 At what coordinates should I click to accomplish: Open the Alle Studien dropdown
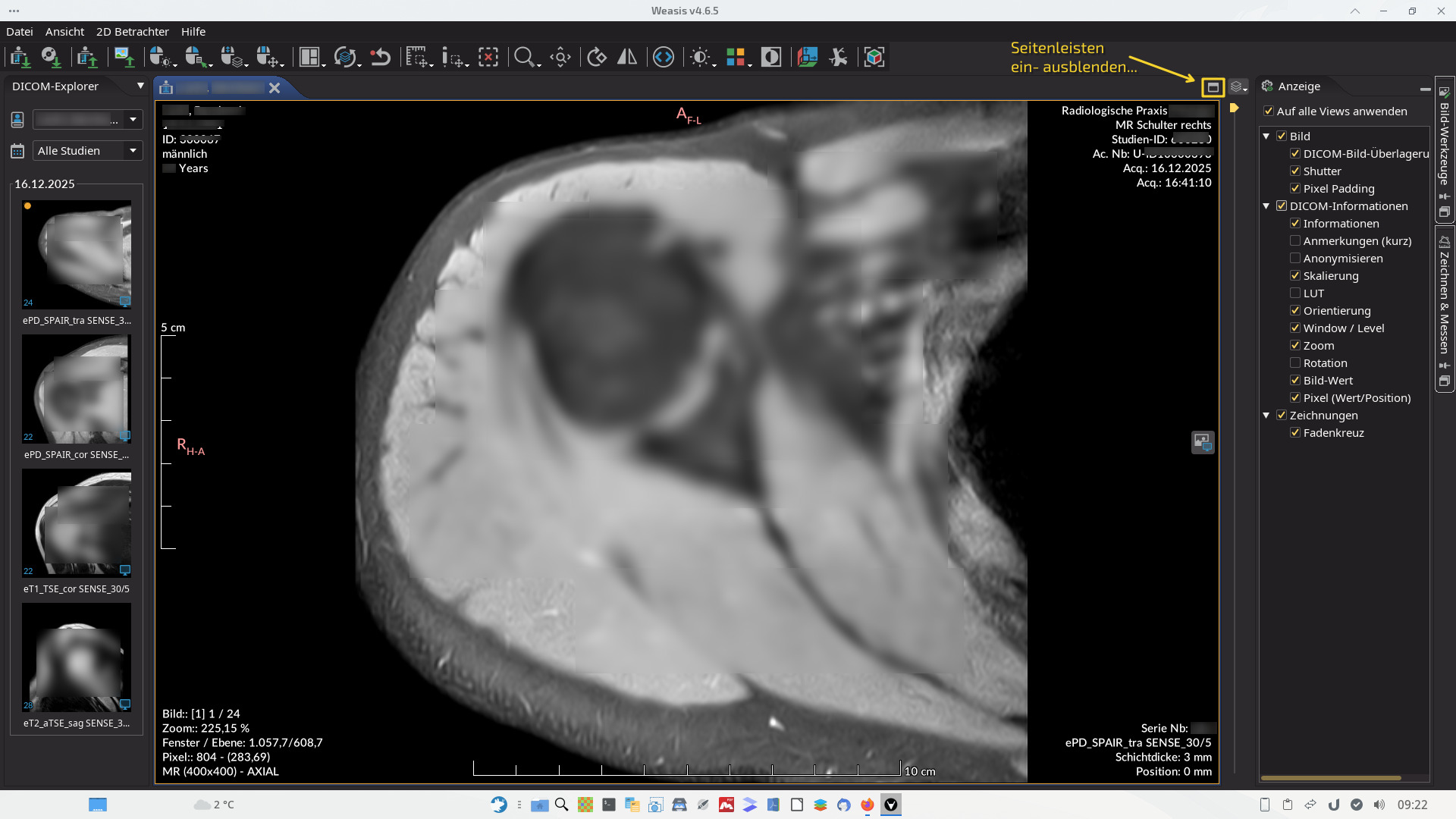pyautogui.click(x=88, y=151)
